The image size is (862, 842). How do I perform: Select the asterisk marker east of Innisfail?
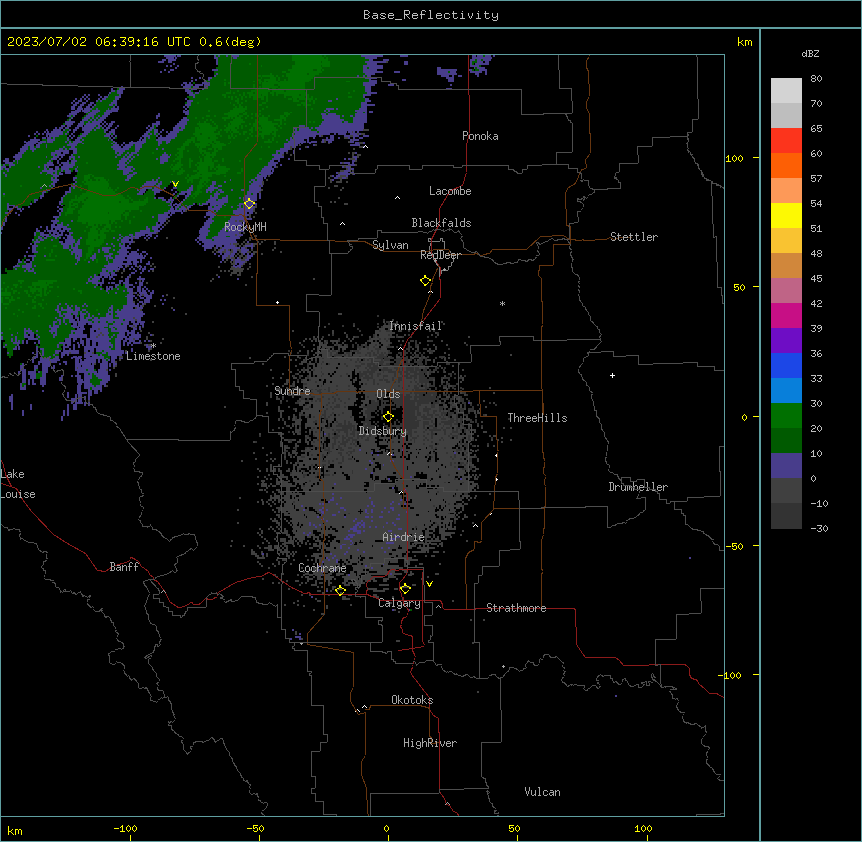pyautogui.click(x=502, y=303)
